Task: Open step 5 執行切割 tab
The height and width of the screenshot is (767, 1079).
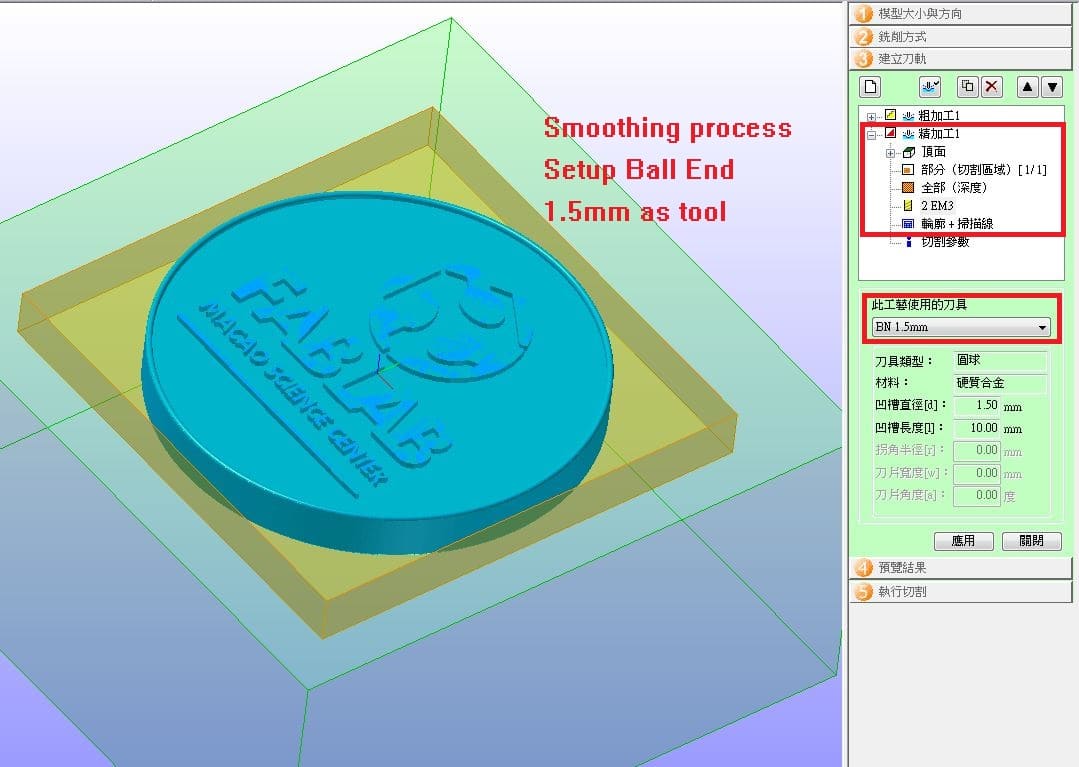Action: (x=961, y=592)
